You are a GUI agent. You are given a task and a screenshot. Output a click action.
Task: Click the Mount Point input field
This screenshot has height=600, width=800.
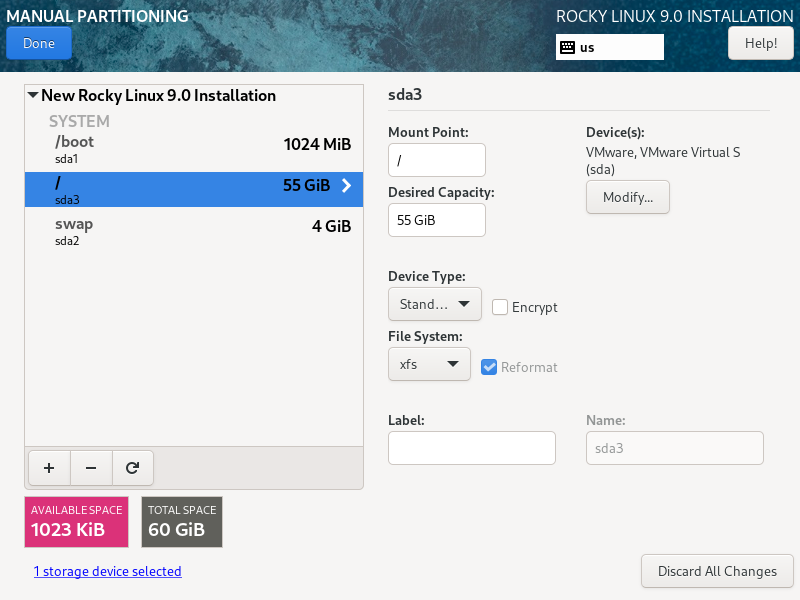(x=437, y=160)
